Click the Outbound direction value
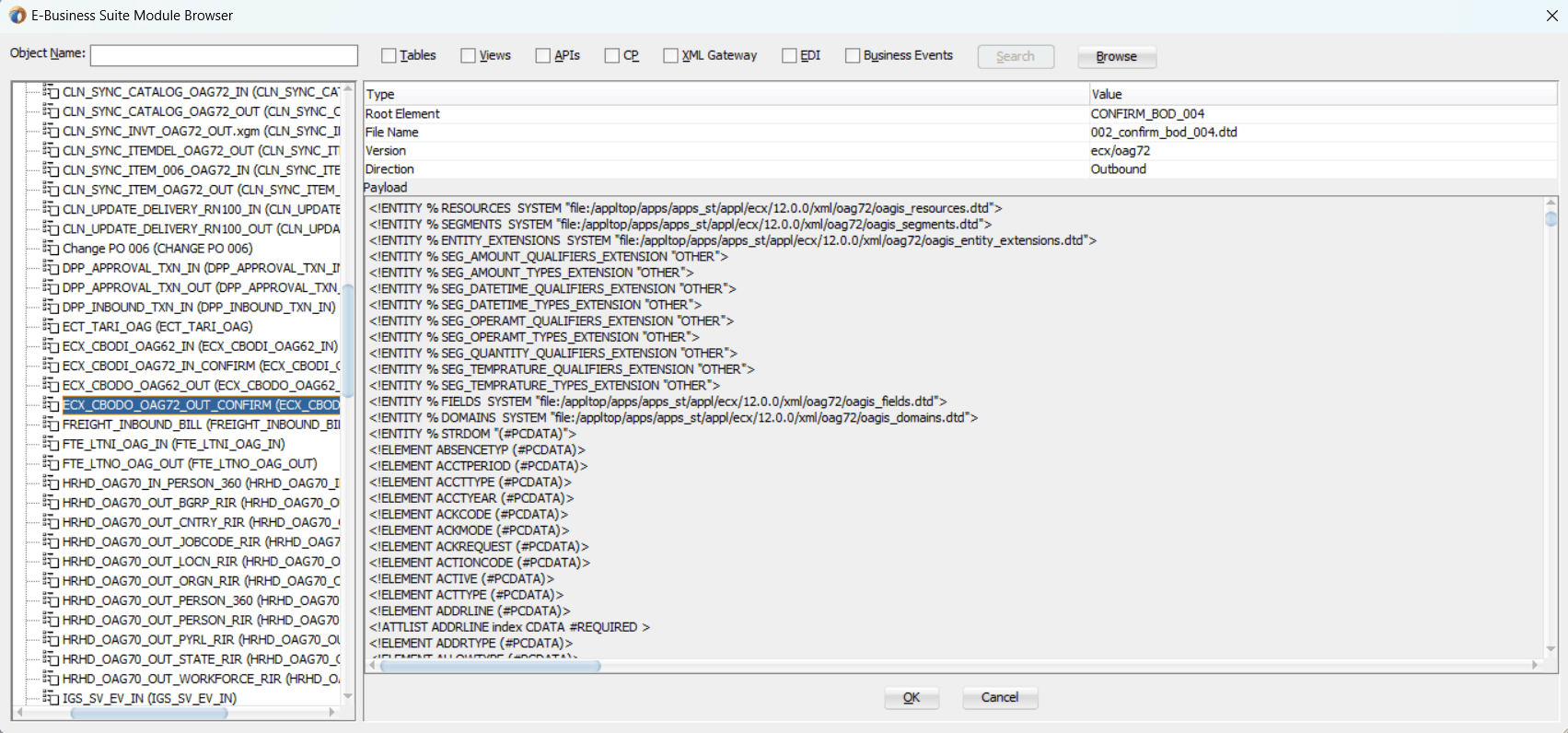Image resolution: width=1568 pixels, height=733 pixels. pos(1119,169)
